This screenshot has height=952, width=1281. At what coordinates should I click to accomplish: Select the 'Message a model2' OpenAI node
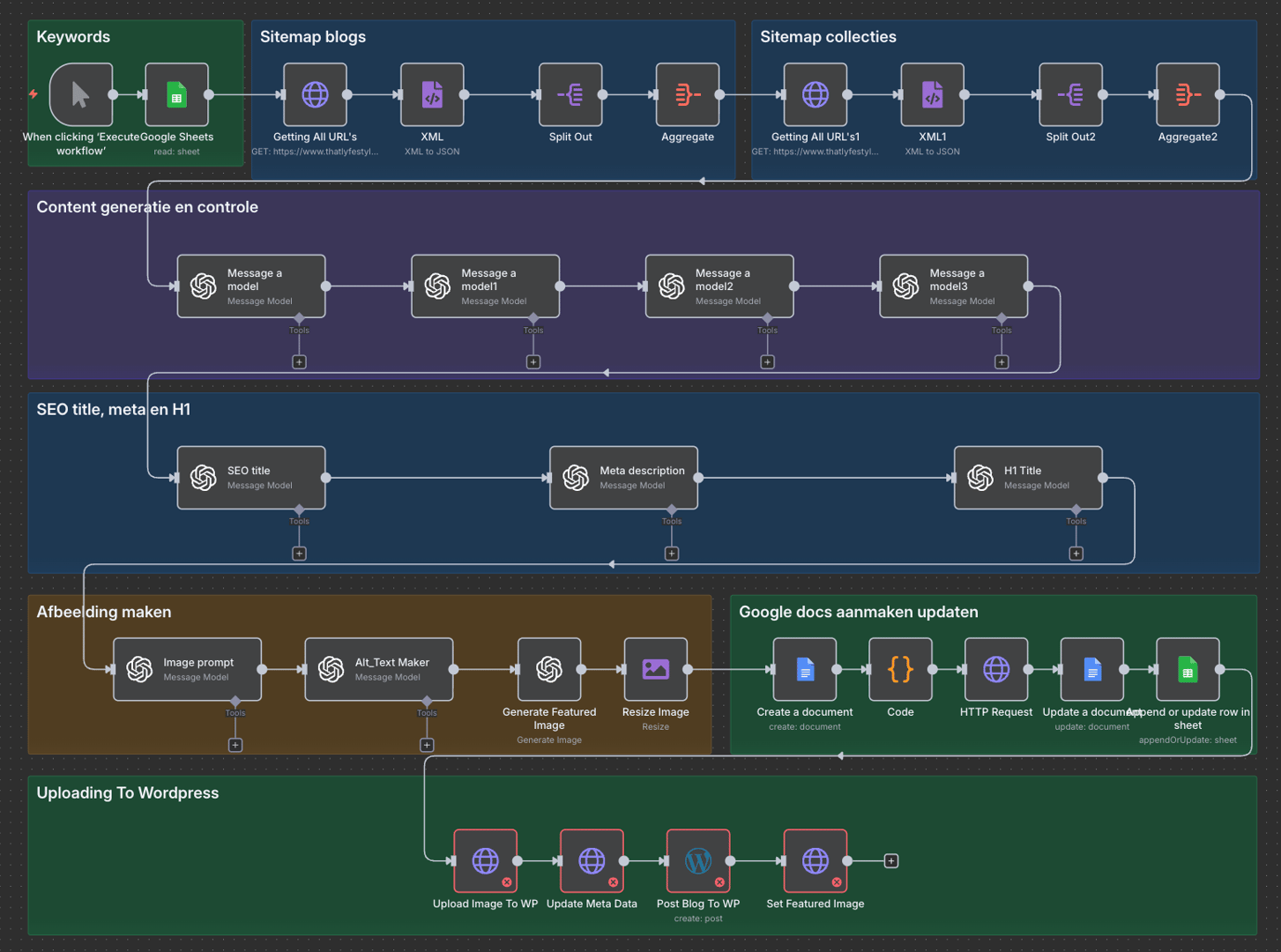point(719,286)
